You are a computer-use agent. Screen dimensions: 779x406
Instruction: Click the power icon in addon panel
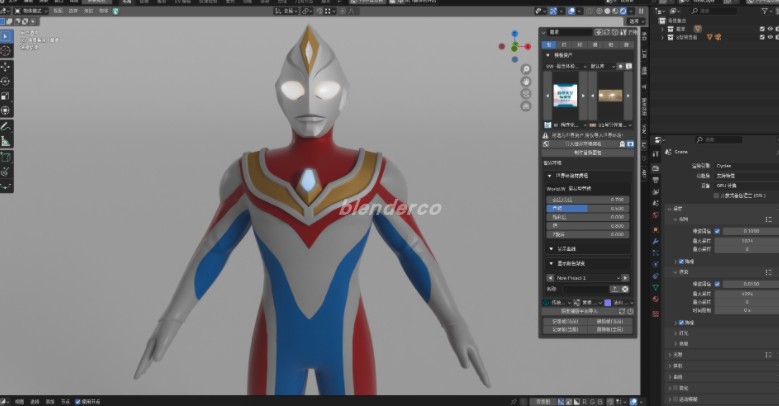[630, 312]
